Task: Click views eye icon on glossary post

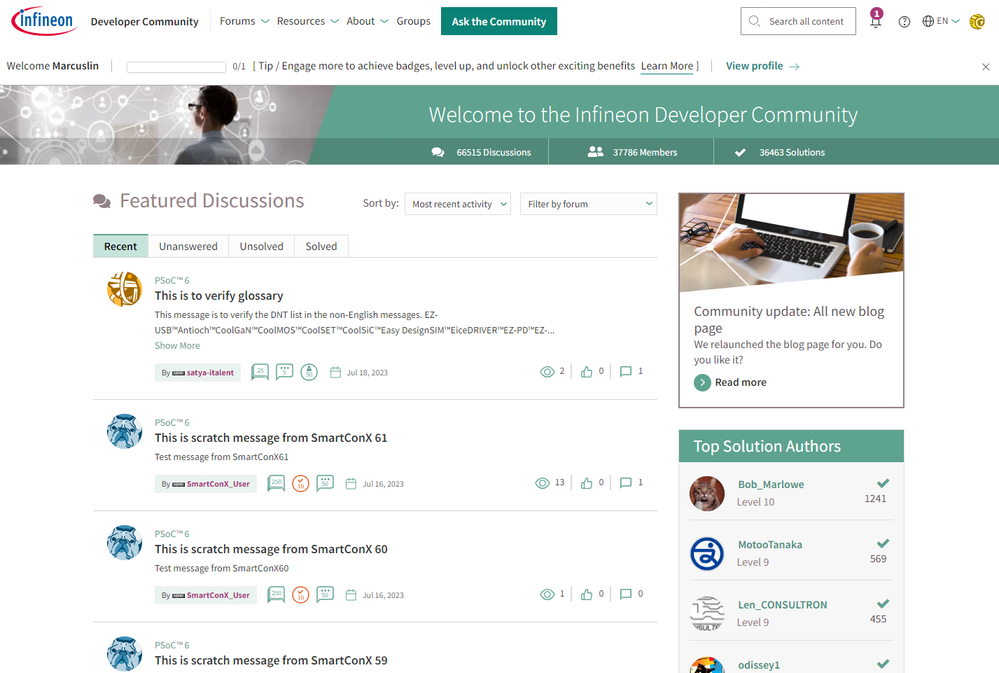Action: click(x=547, y=372)
